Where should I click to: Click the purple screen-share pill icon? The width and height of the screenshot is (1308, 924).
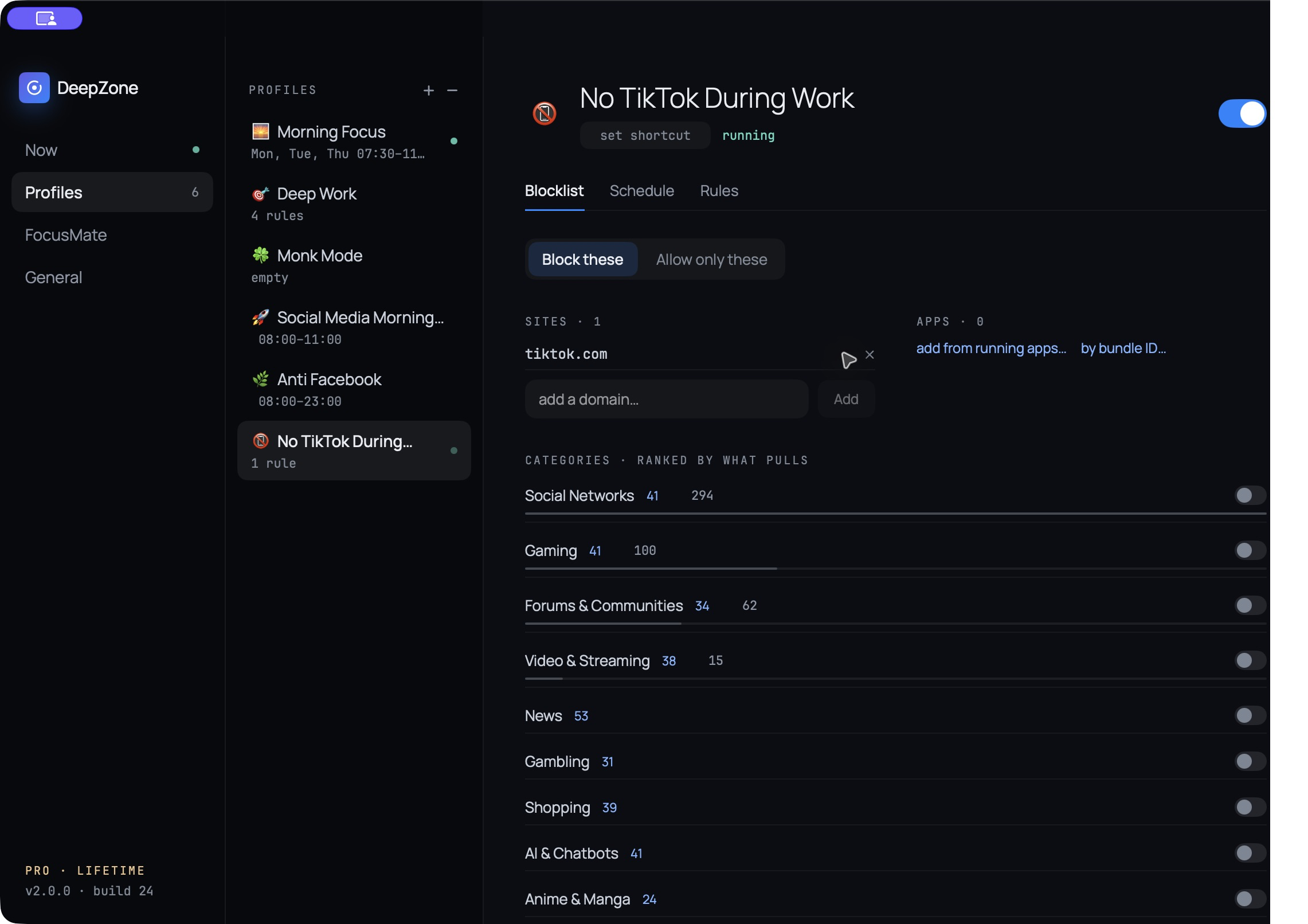pyautogui.click(x=45, y=18)
